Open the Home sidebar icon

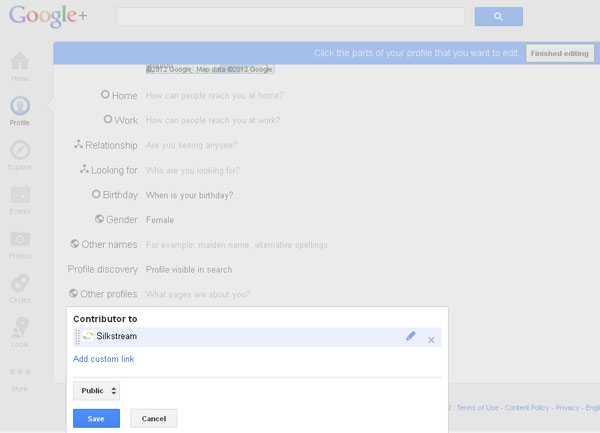(20, 61)
